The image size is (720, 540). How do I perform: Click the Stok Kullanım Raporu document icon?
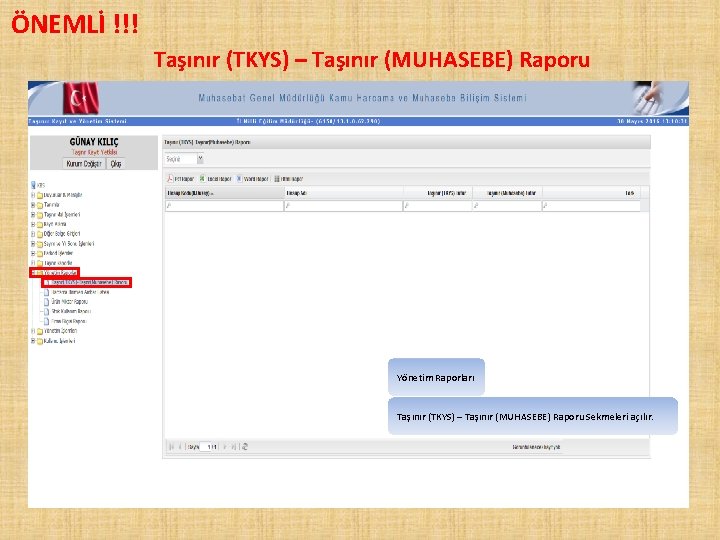pos(46,311)
